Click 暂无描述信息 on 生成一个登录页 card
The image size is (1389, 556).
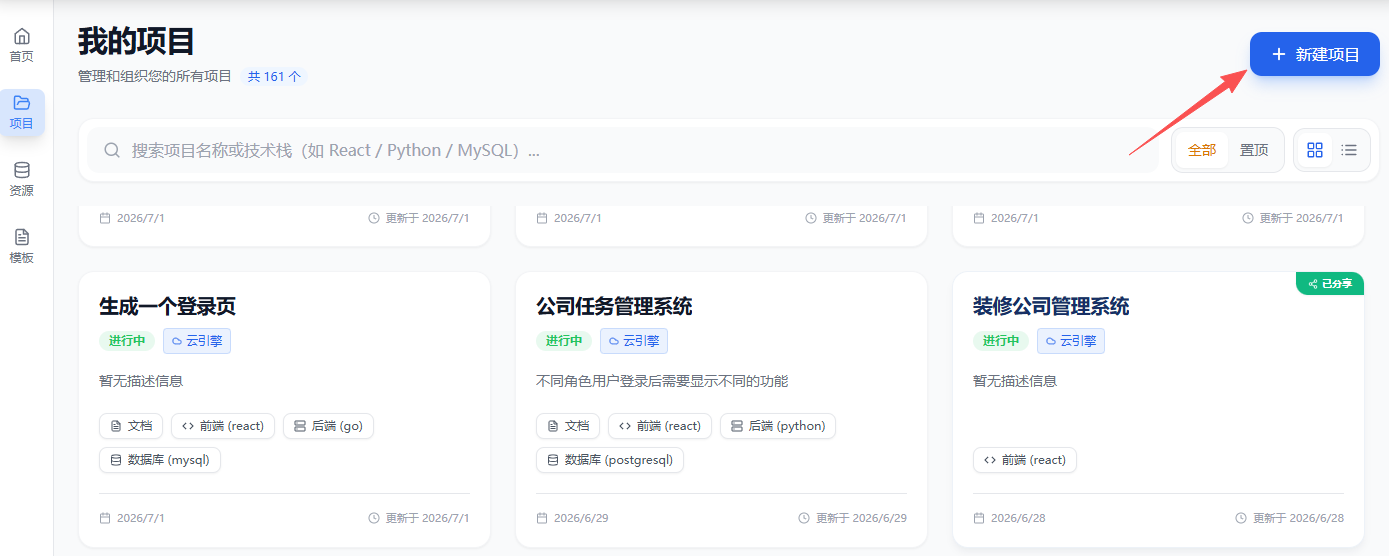[141, 381]
